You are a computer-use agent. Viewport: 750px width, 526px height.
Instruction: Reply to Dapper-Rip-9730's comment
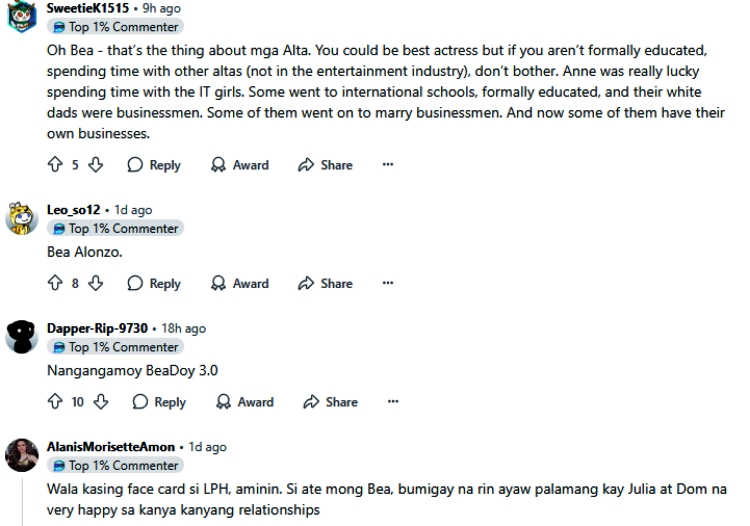[x=158, y=402]
